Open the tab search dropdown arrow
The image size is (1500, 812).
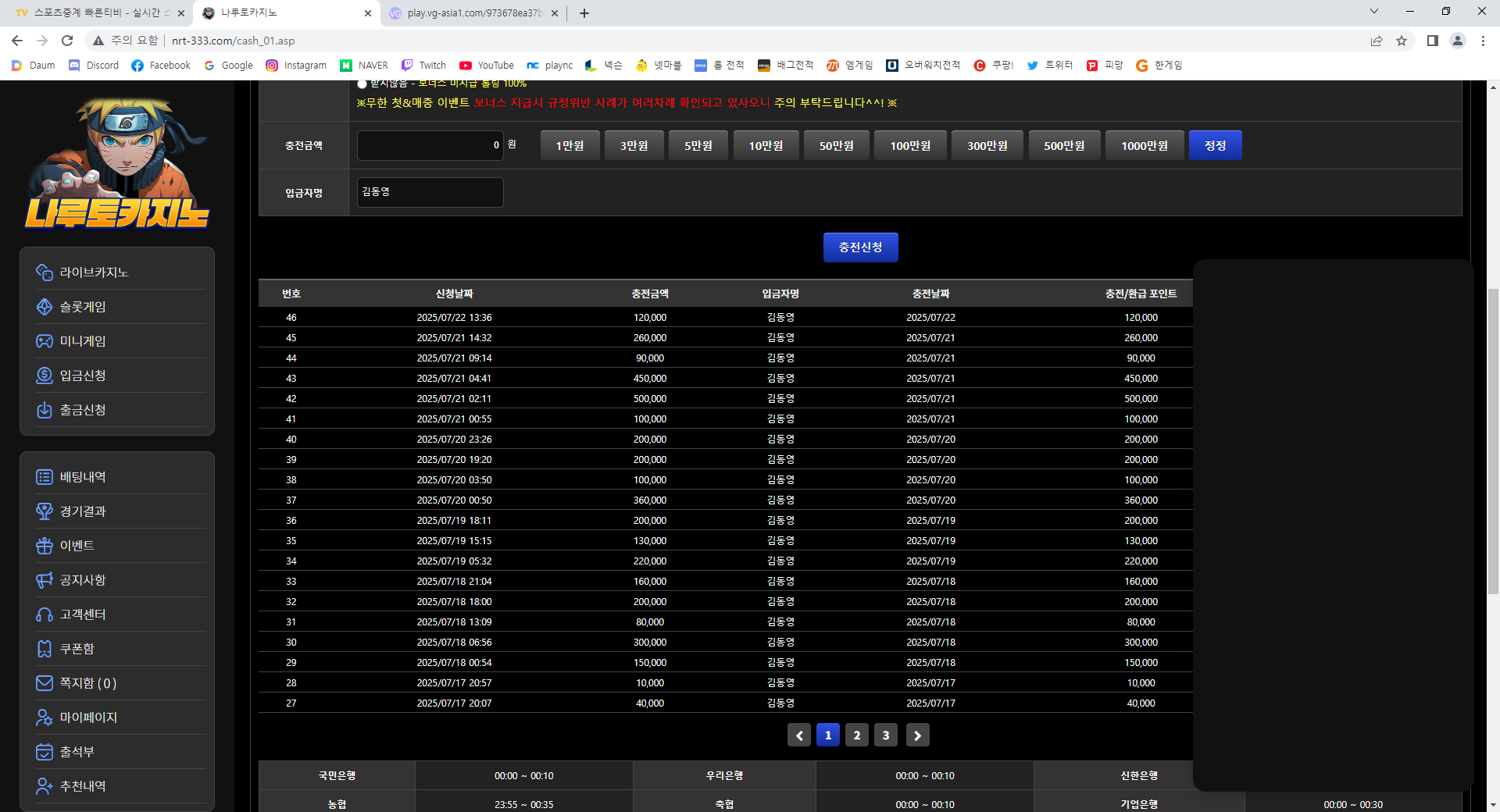(x=1374, y=11)
